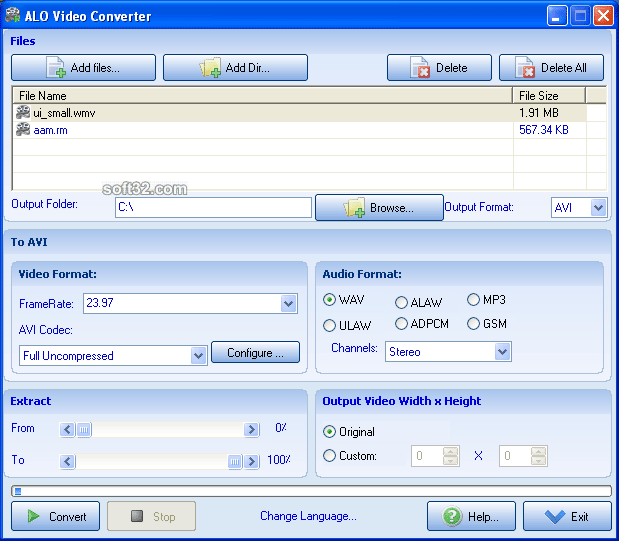The width and height of the screenshot is (619, 541).
Task: Click the Add Dir button
Action: [235, 68]
